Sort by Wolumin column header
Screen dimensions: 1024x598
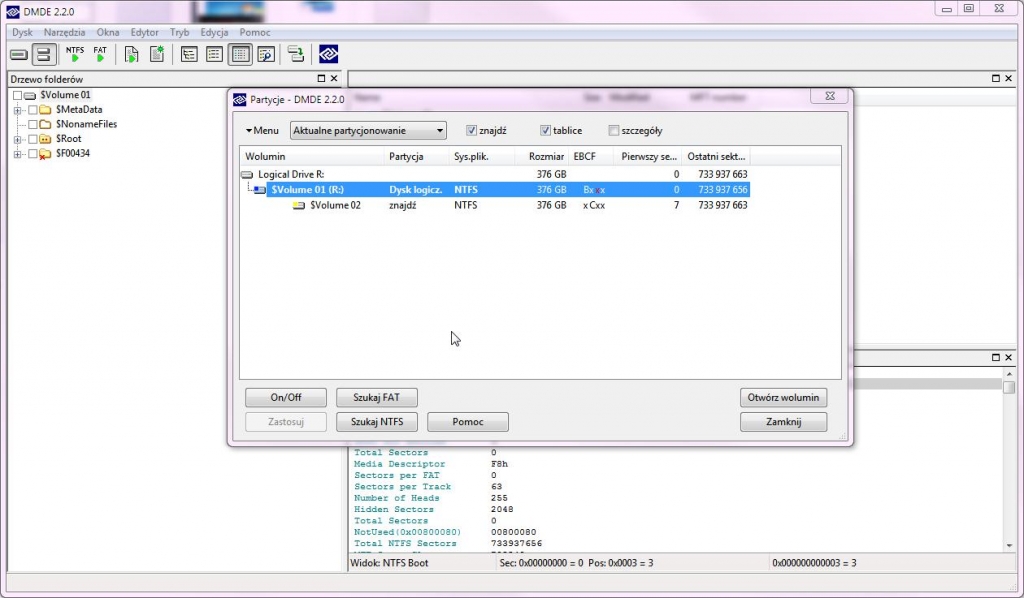[312, 157]
